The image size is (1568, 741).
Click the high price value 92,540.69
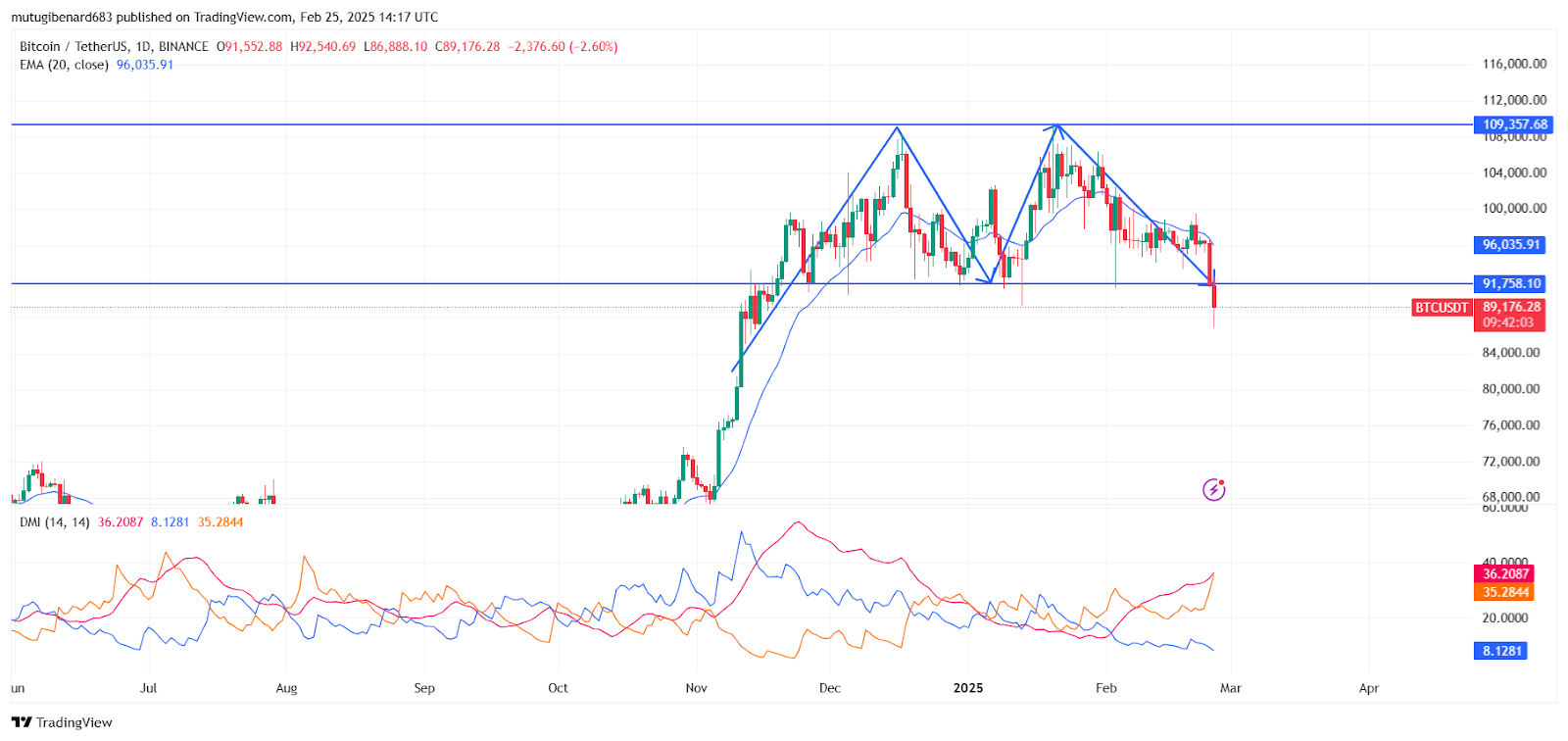326,46
